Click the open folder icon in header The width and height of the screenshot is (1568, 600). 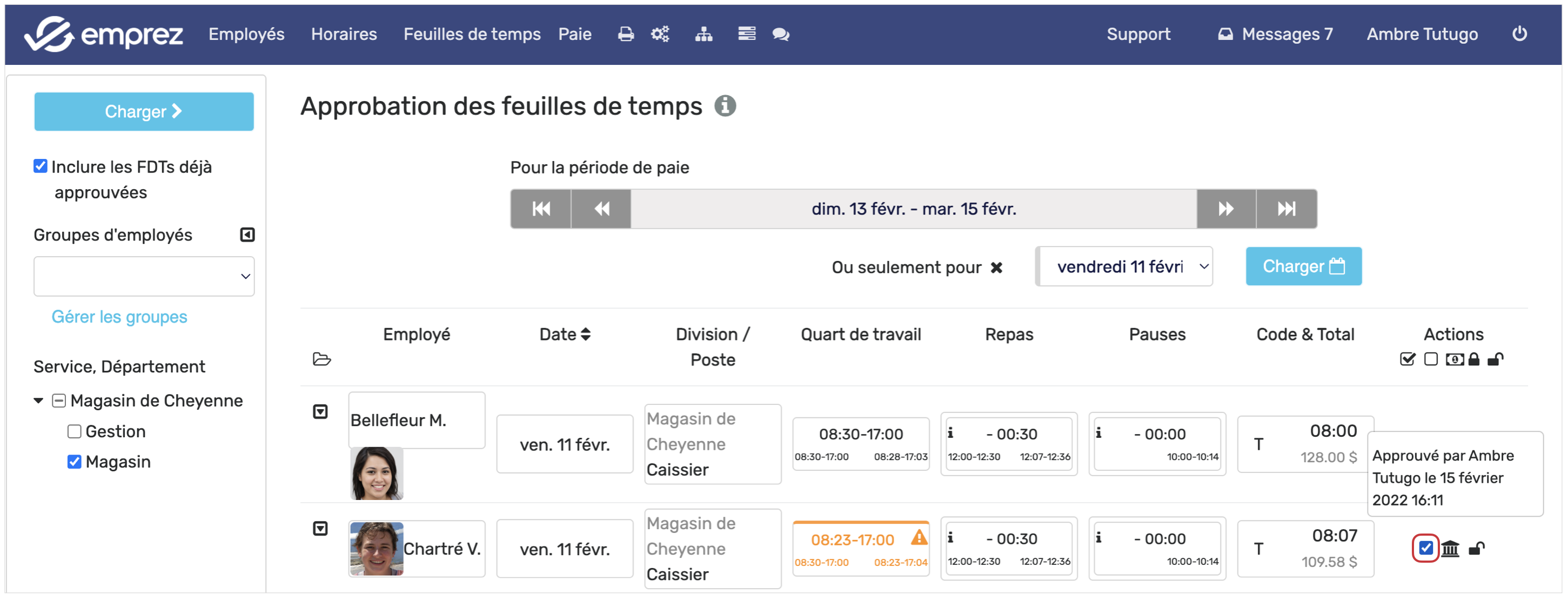(321, 359)
